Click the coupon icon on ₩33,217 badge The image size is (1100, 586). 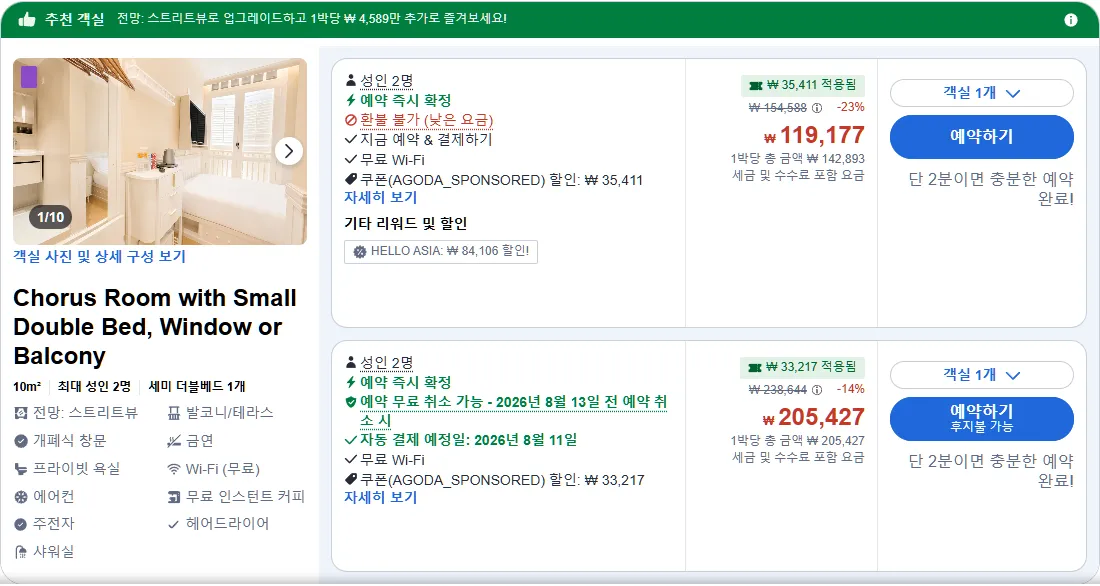coord(755,367)
